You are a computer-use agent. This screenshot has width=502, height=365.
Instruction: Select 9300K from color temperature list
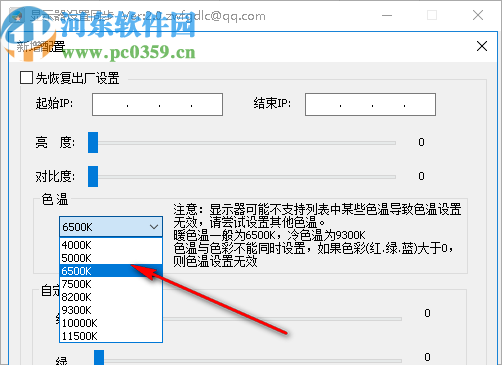tap(111, 310)
